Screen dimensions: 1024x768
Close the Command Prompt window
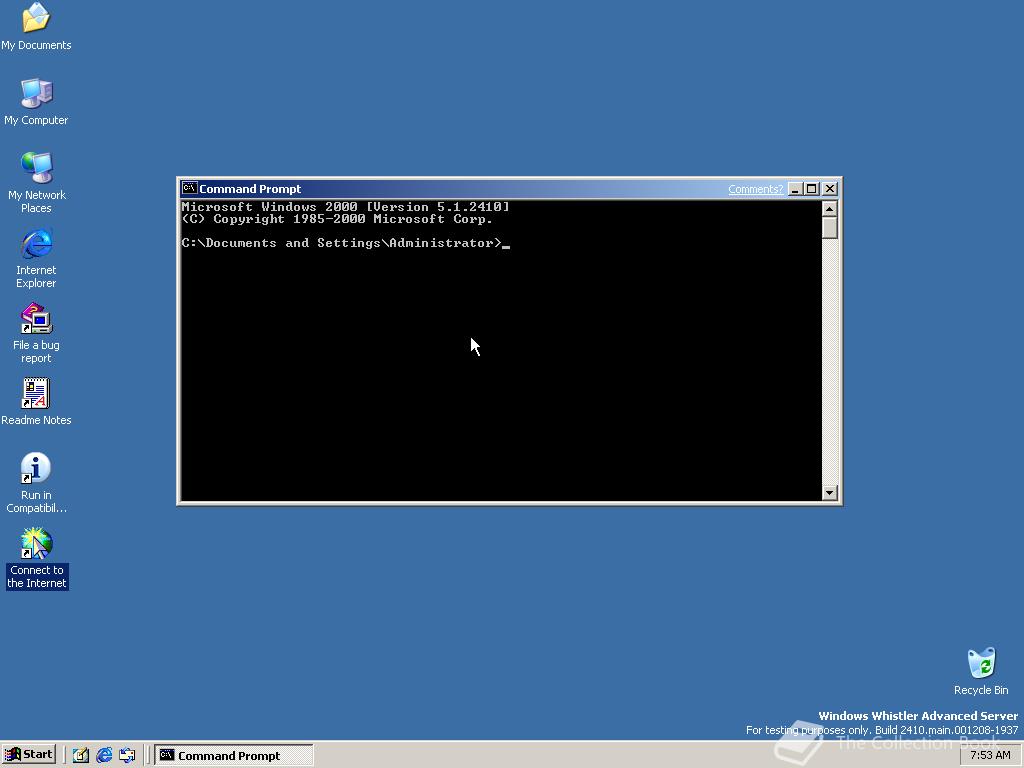tap(829, 189)
